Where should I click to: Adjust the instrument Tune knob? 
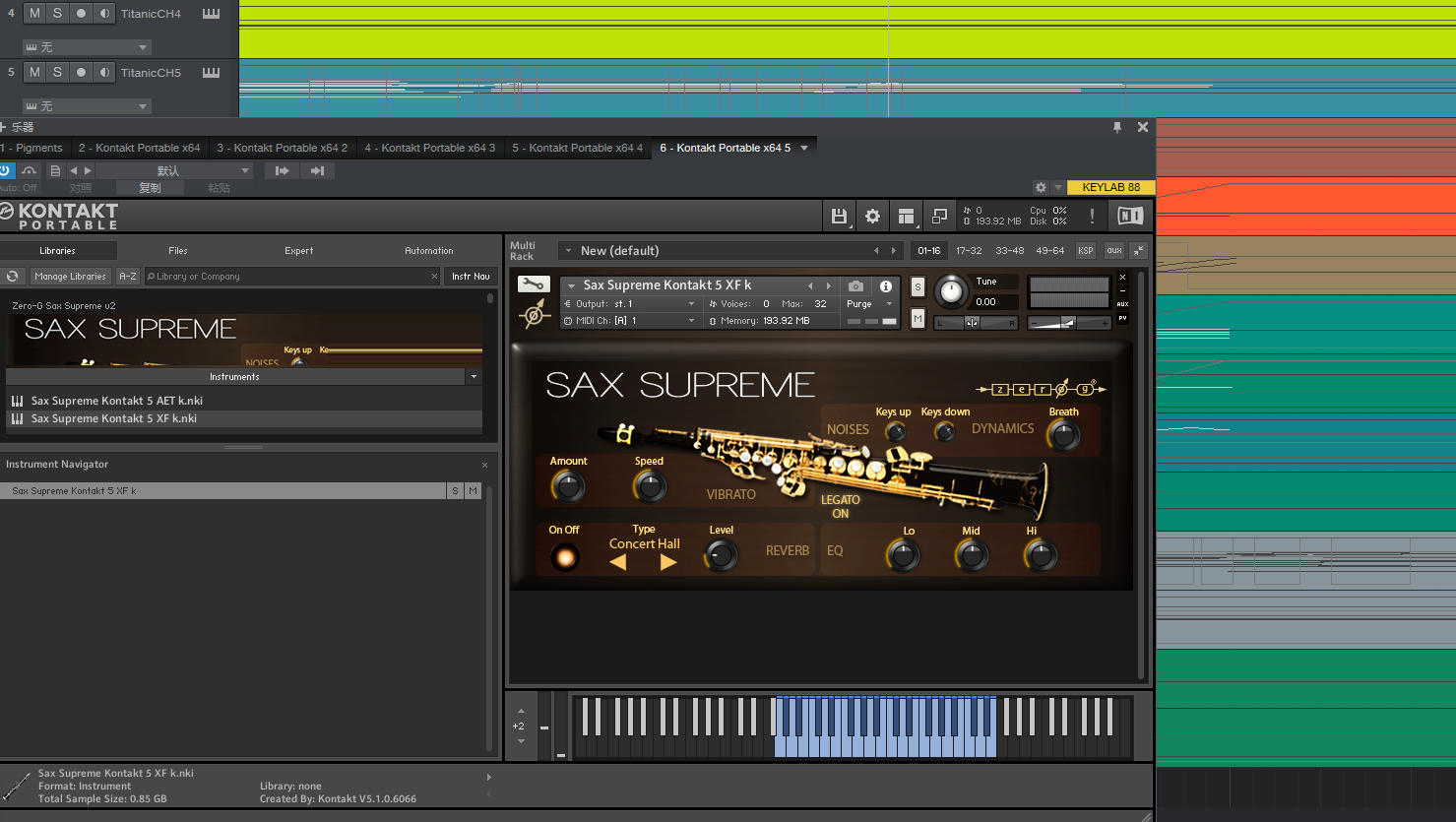coord(950,291)
